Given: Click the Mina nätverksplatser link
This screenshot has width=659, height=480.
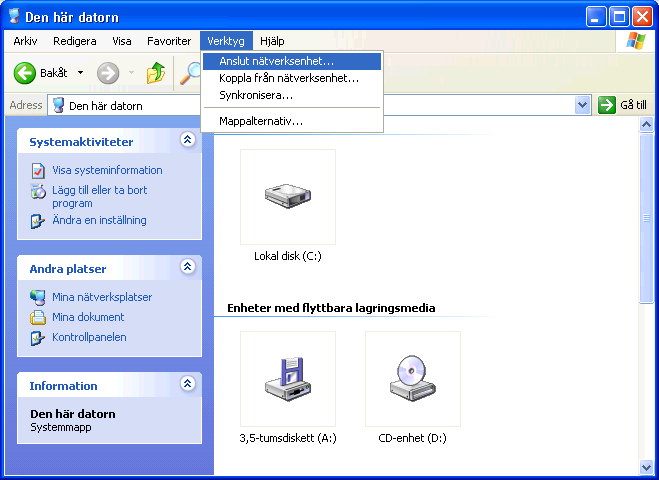Looking at the screenshot, I should click(x=102, y=297).
